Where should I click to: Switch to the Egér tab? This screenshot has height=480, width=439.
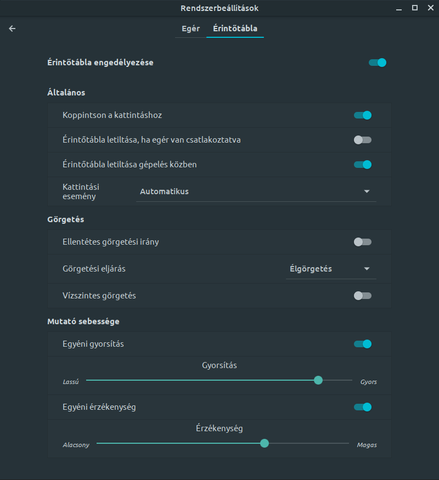(x=191, y=29)
